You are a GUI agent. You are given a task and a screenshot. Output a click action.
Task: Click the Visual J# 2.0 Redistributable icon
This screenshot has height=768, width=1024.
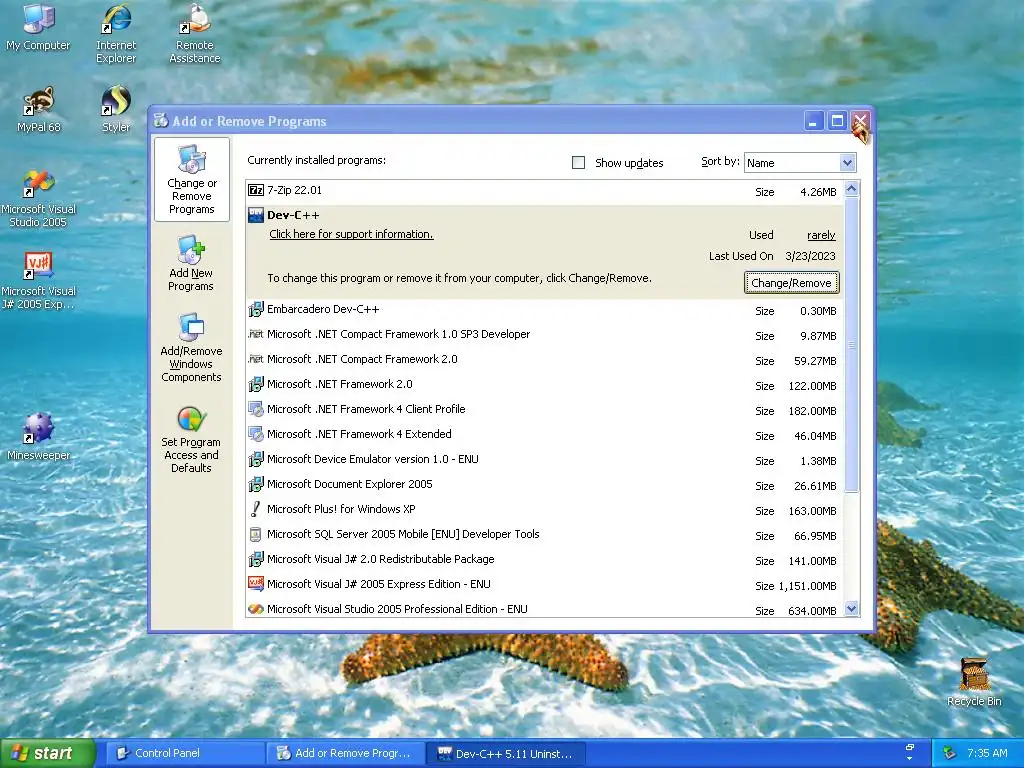pos(255,559)
